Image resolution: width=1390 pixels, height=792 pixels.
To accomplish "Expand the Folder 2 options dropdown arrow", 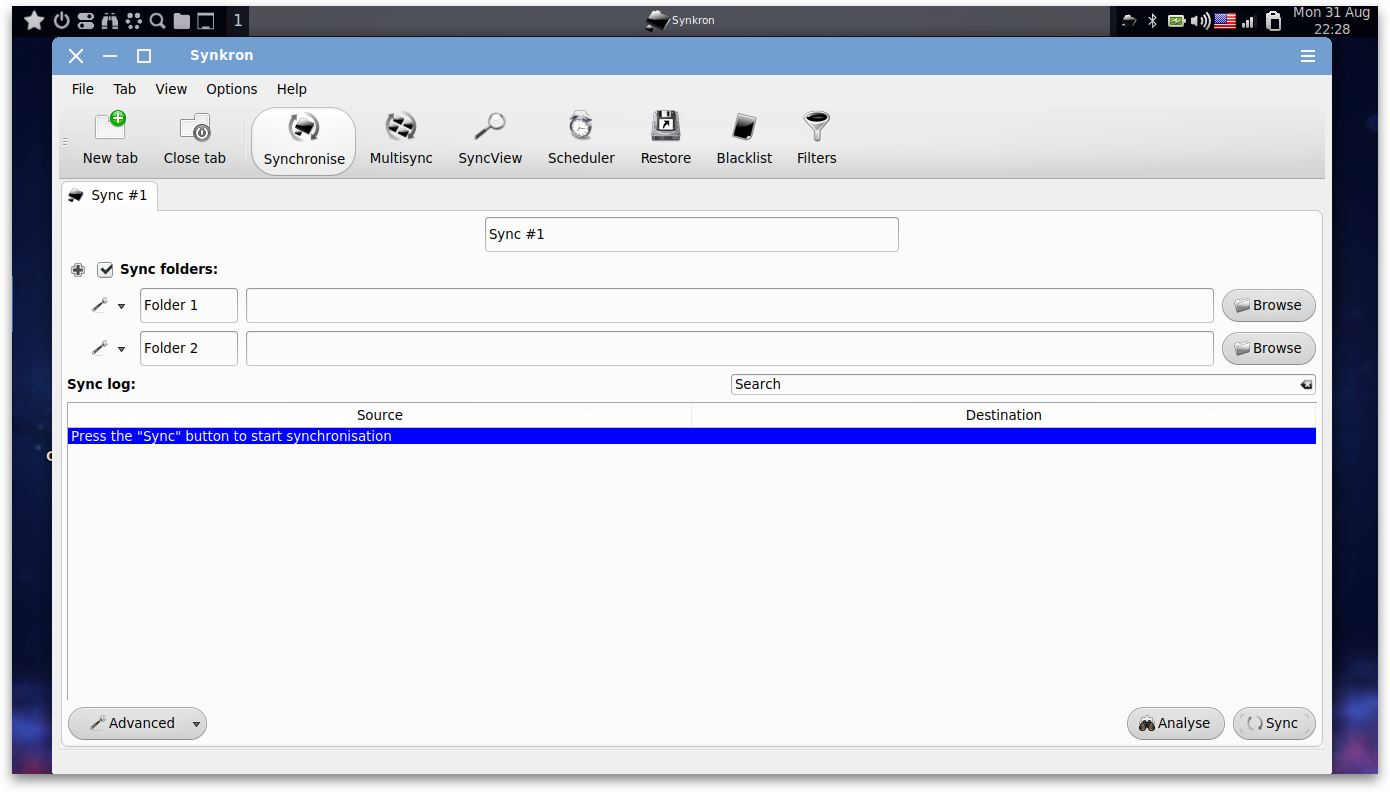I will [x=122, y=349].
